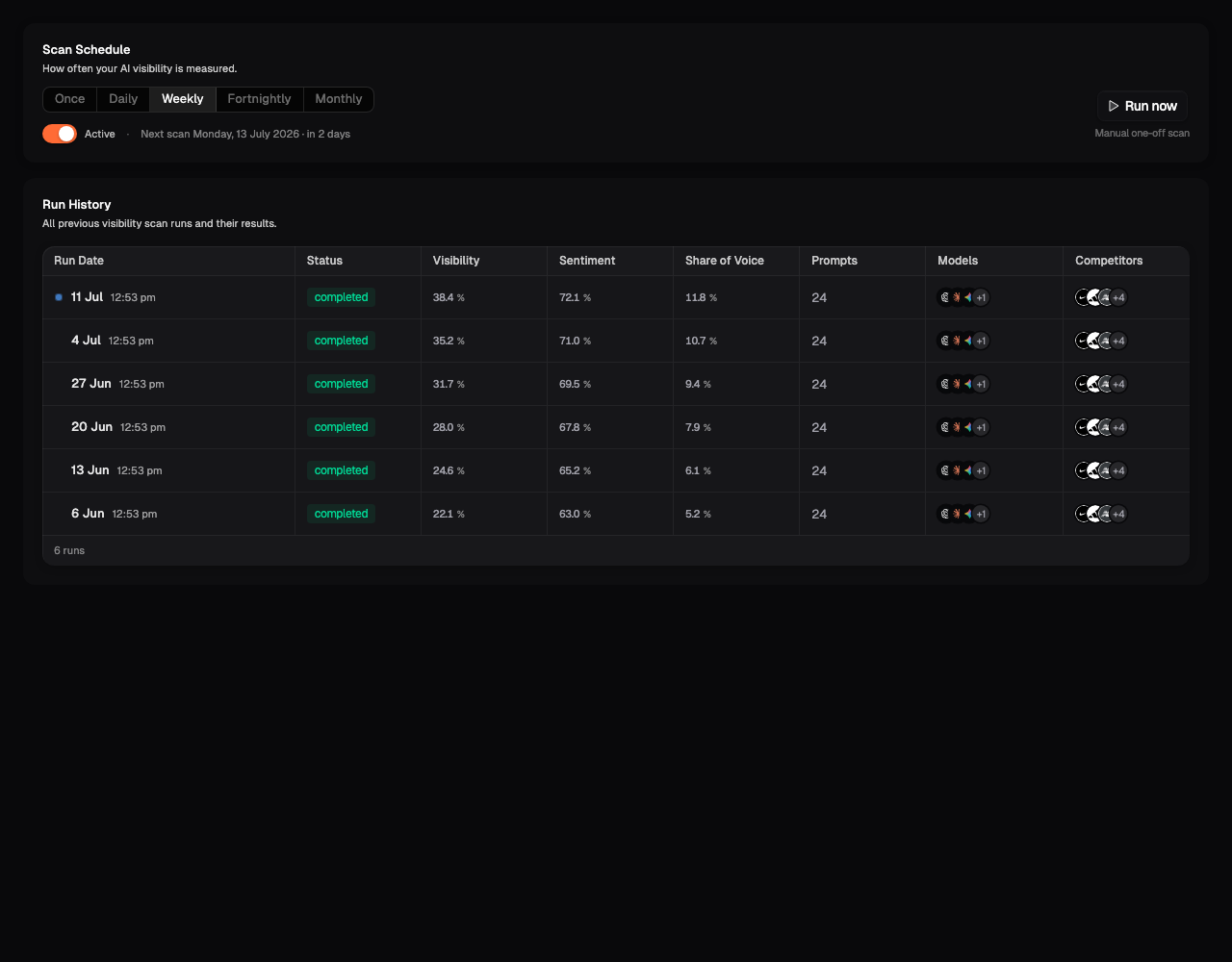Viewport: 1232px width, 962px height.
Task: Click the Nike logo in the 4 Jul row
Action: (1083, 342)
